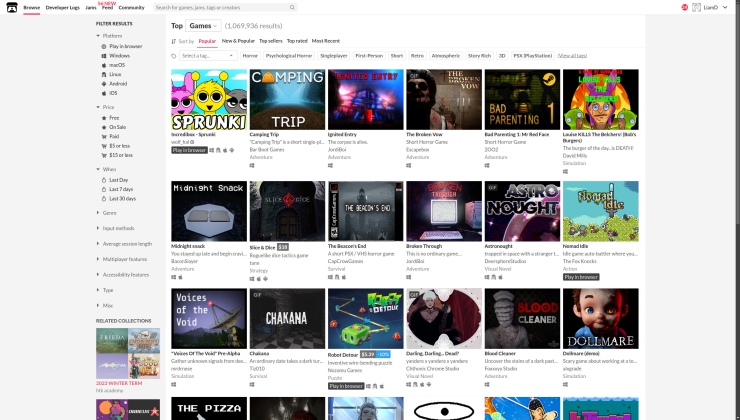Click the Free price star icon
Screen dimensions: 740x420
[x=104, y=117]
